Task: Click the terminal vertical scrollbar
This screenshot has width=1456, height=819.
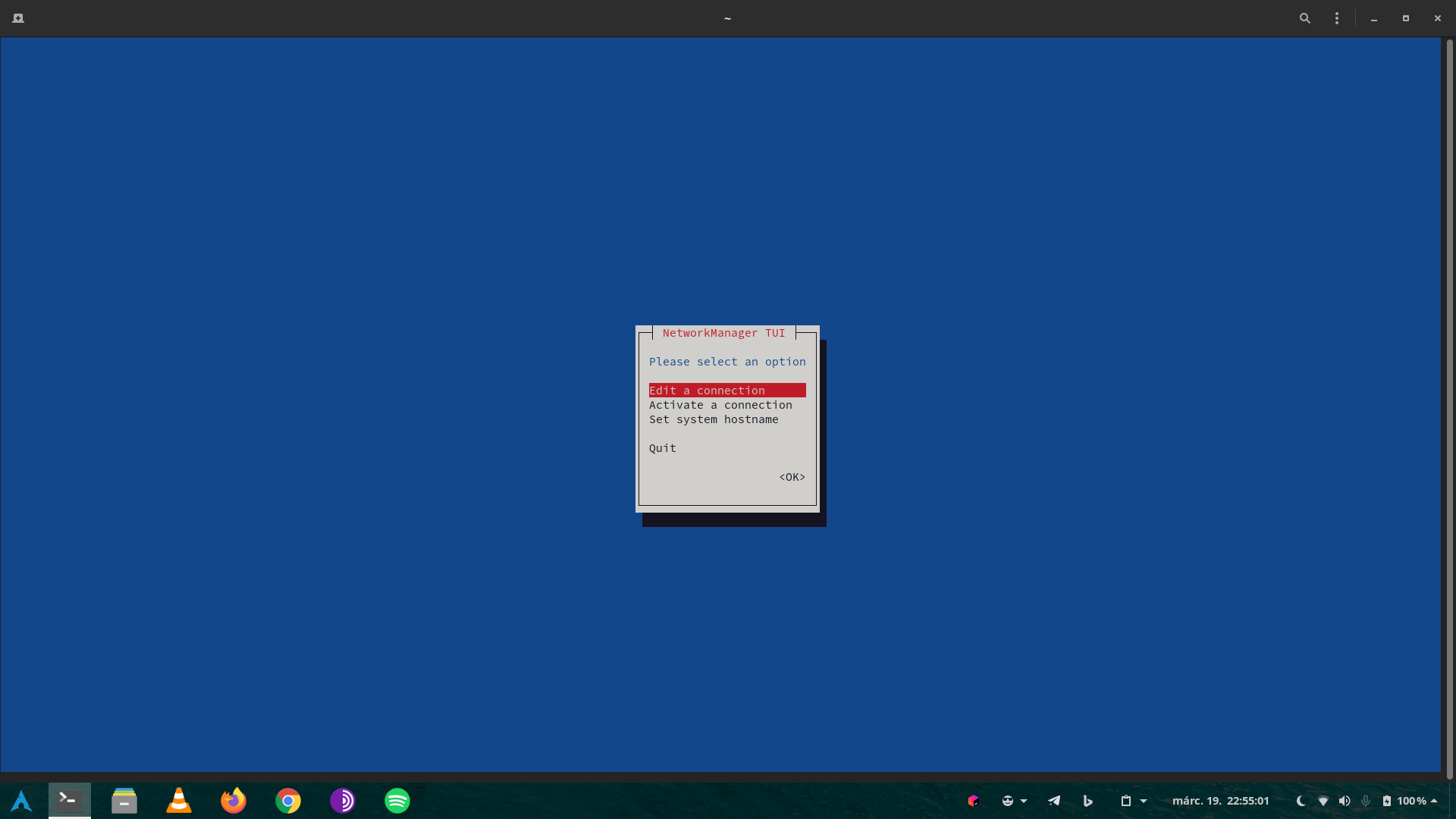Action: pyautogui.click(x=1450, y=409)
